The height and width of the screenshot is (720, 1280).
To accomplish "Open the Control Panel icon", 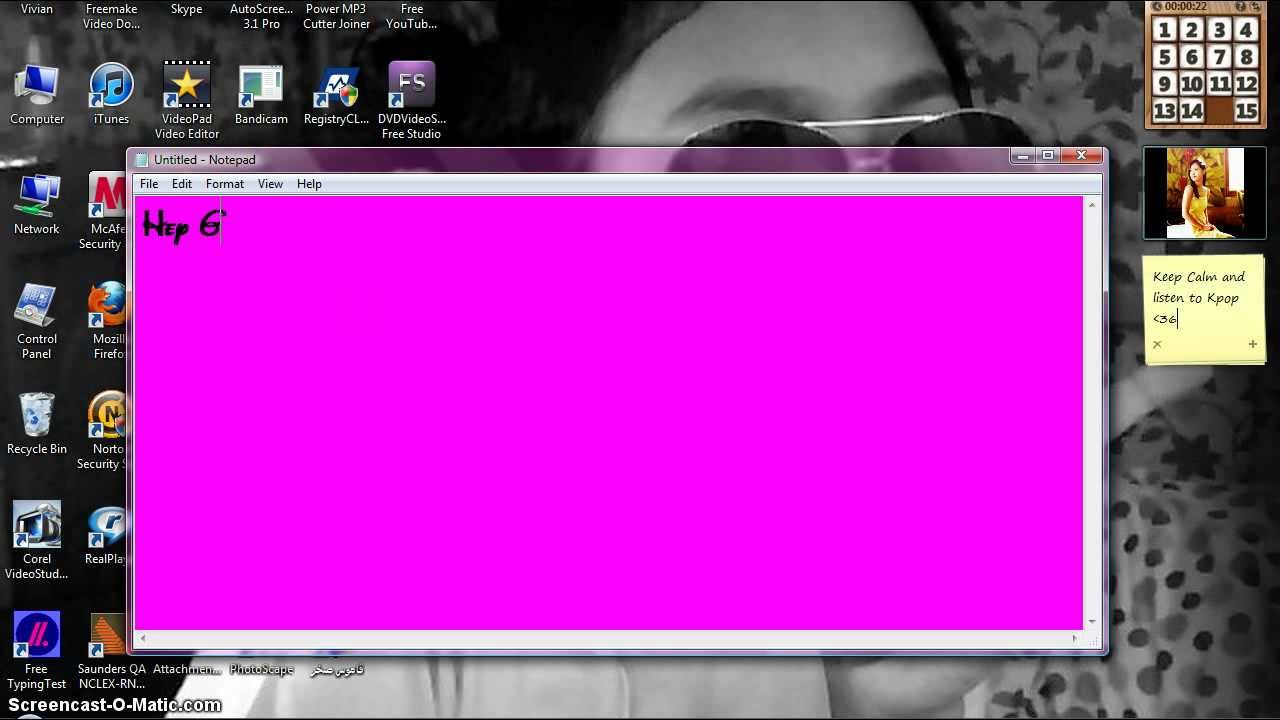I will point(37,320).
